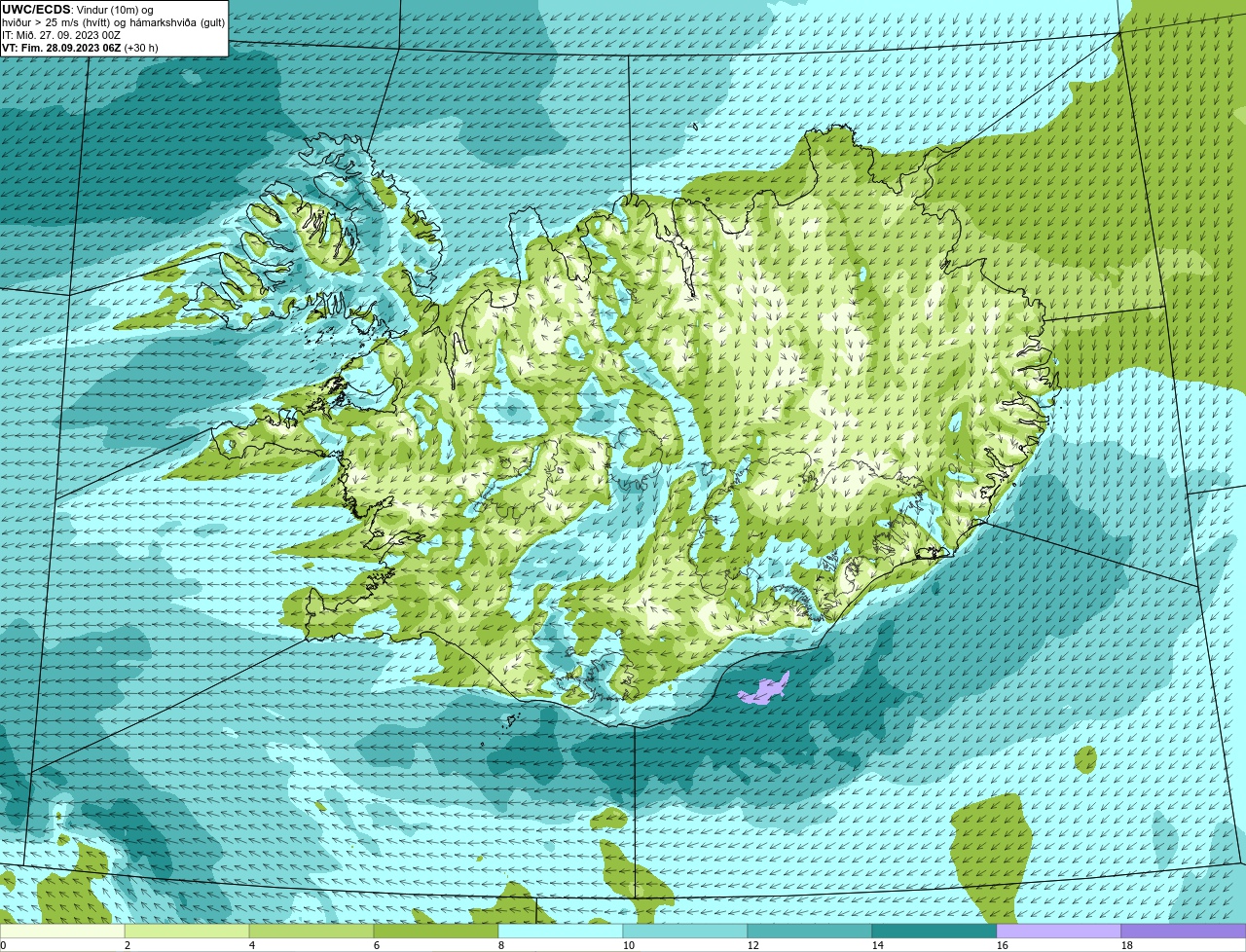Select the 10–12 light teal legend swatch
The width and height of the screenshot is (1246, 952).
pyautogui.click(x=686, y=931)
